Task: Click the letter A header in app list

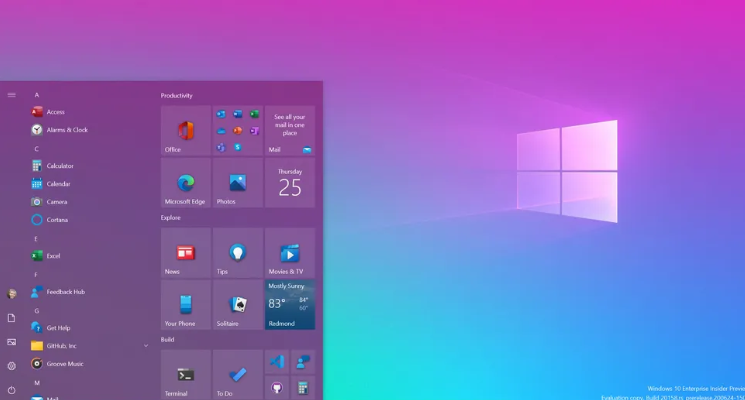Action: pos(37,95)
